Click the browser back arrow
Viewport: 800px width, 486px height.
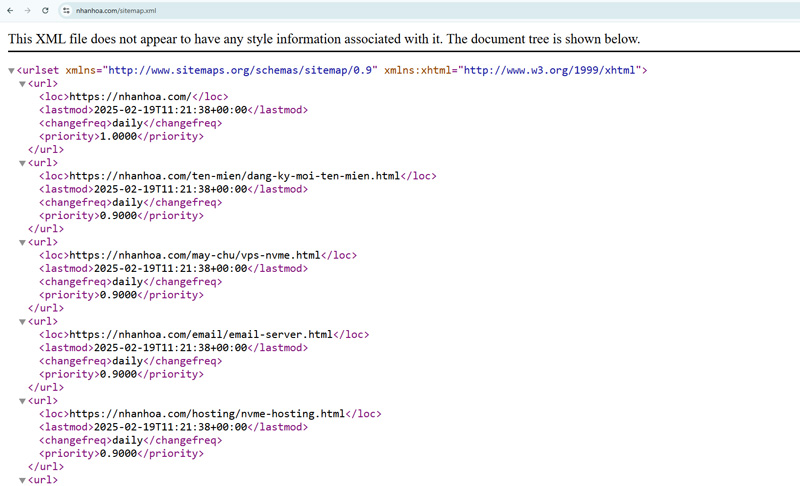point(11,10)
